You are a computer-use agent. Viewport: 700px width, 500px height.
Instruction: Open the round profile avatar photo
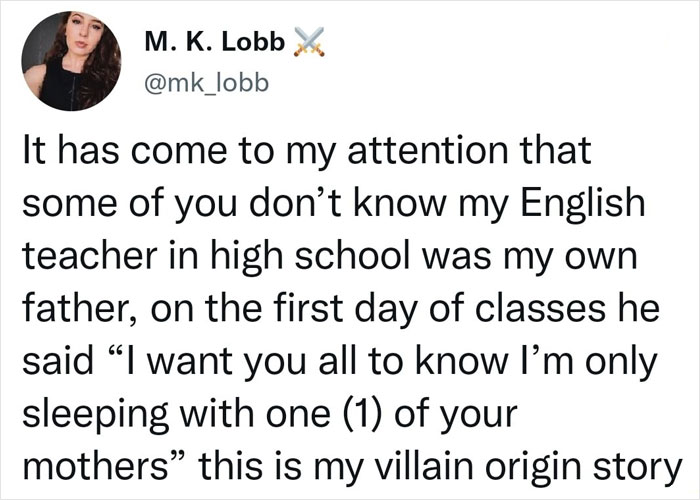point(71,61)
